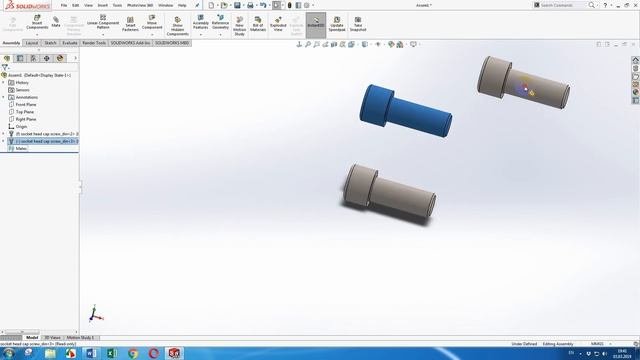This screenshot has width=640, height=360.
Task: Select the blue screw model
Action: 406,111
